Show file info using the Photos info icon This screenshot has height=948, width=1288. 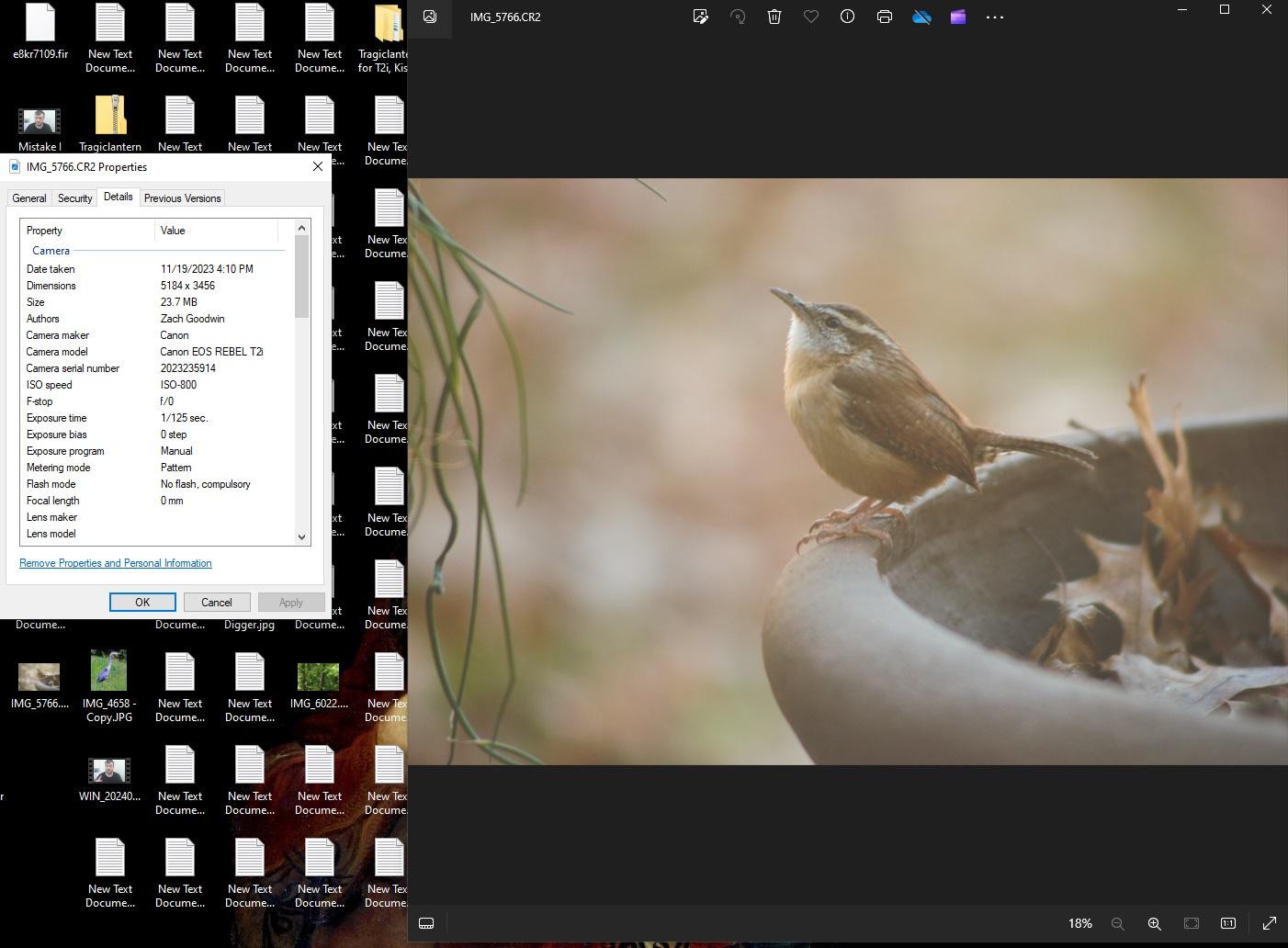(x=847, y=17)
